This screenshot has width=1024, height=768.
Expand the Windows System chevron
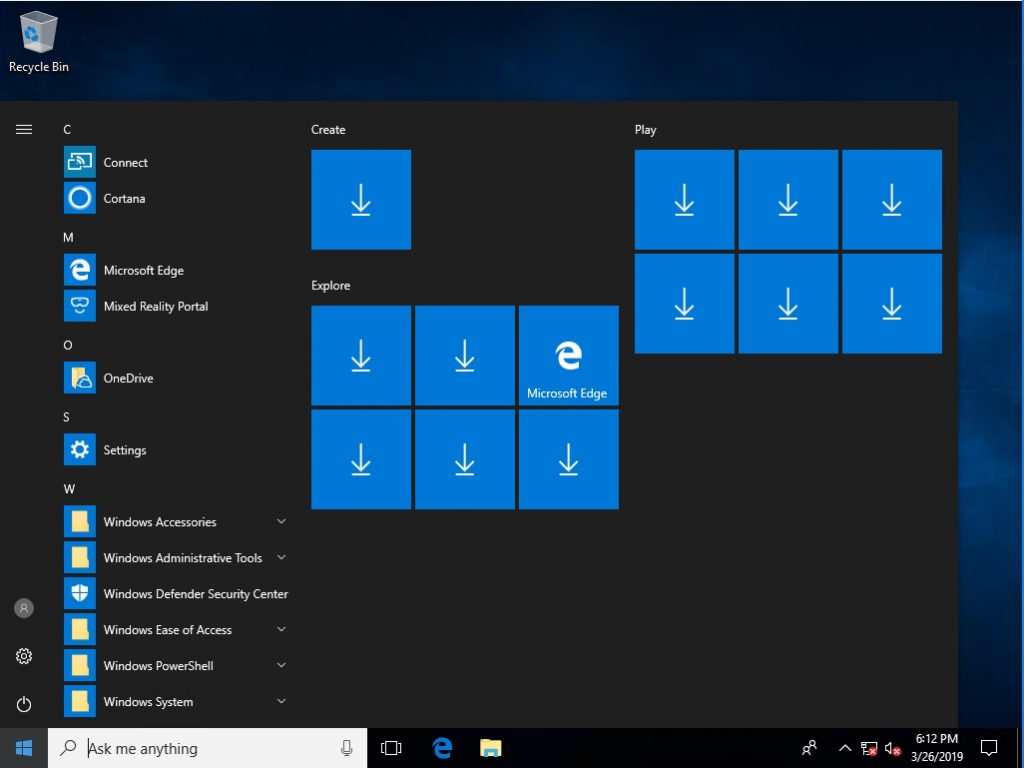tap(281, 701)
